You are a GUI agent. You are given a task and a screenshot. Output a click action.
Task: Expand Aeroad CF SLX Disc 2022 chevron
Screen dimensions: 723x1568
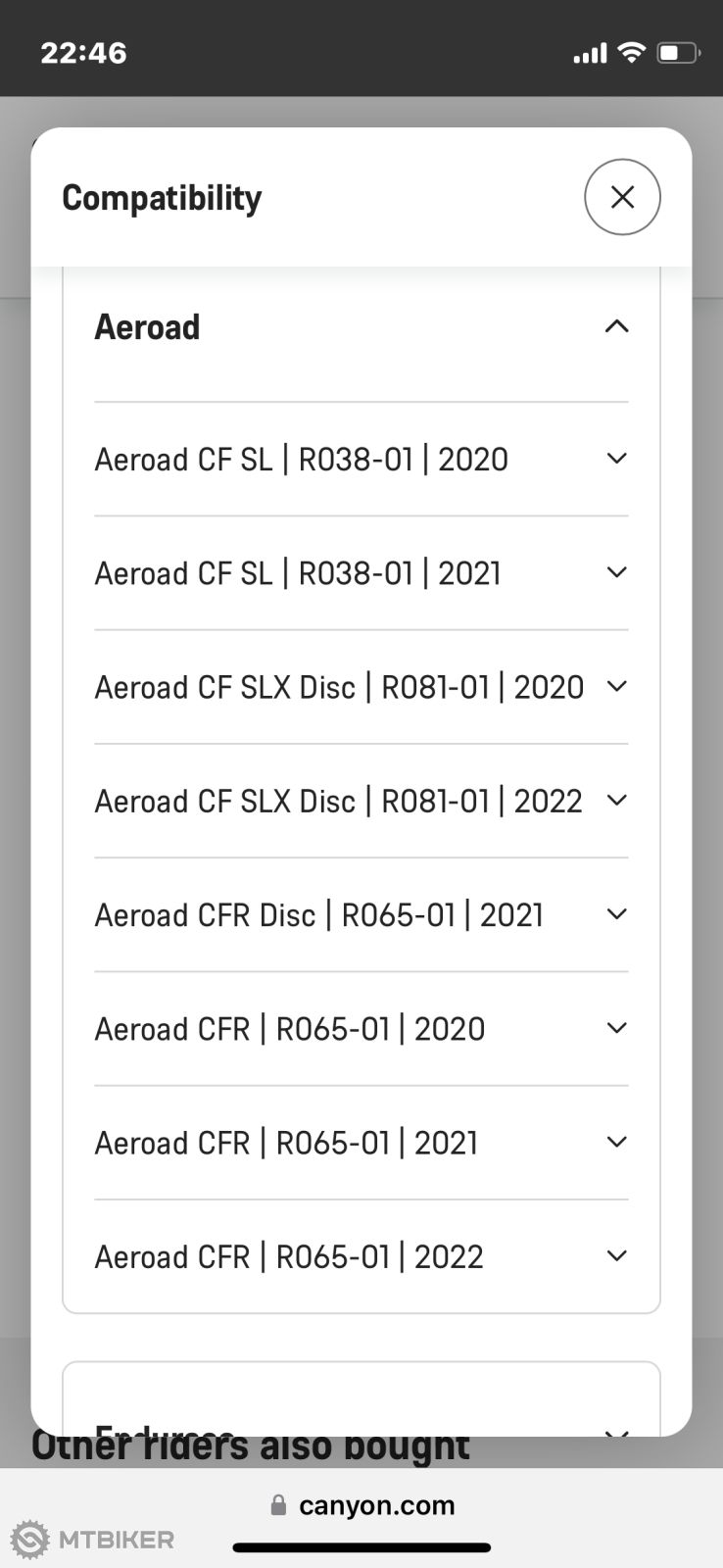[x=616, y=801]
